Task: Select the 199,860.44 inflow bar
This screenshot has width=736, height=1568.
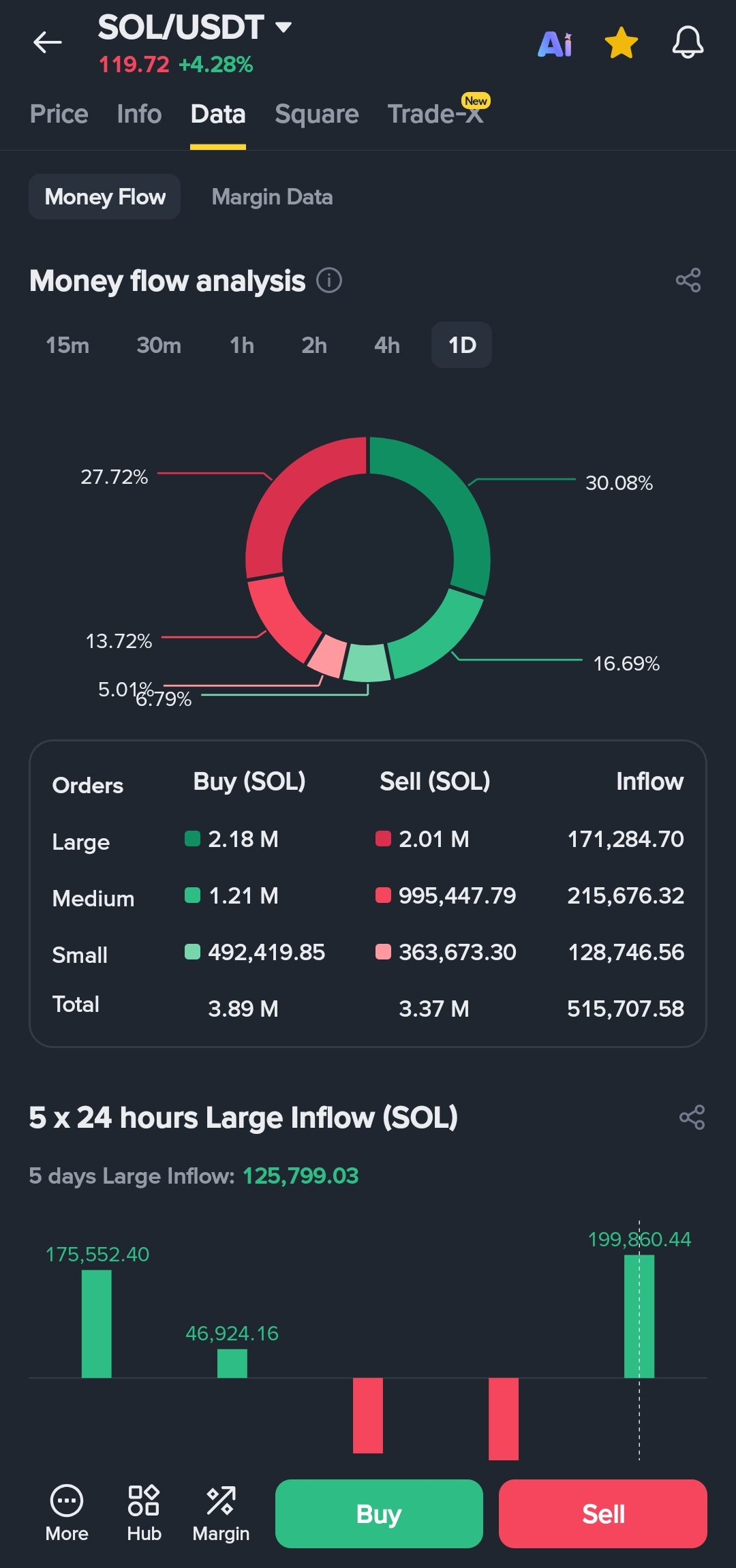Action: coord(639,1316)
